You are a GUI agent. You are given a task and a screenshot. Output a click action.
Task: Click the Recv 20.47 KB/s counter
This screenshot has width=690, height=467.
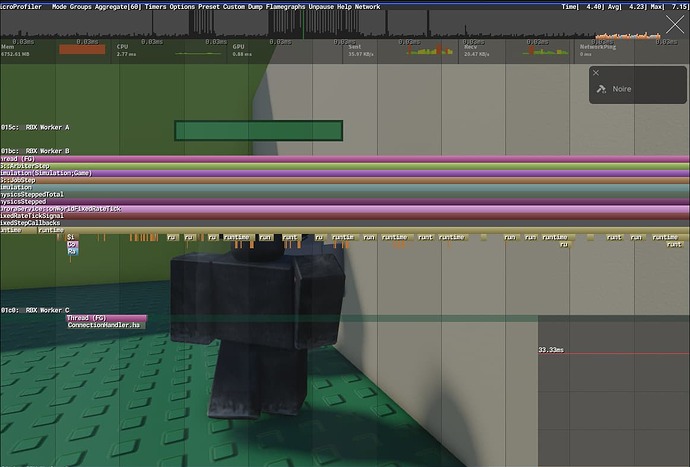[x=477, y=50]
